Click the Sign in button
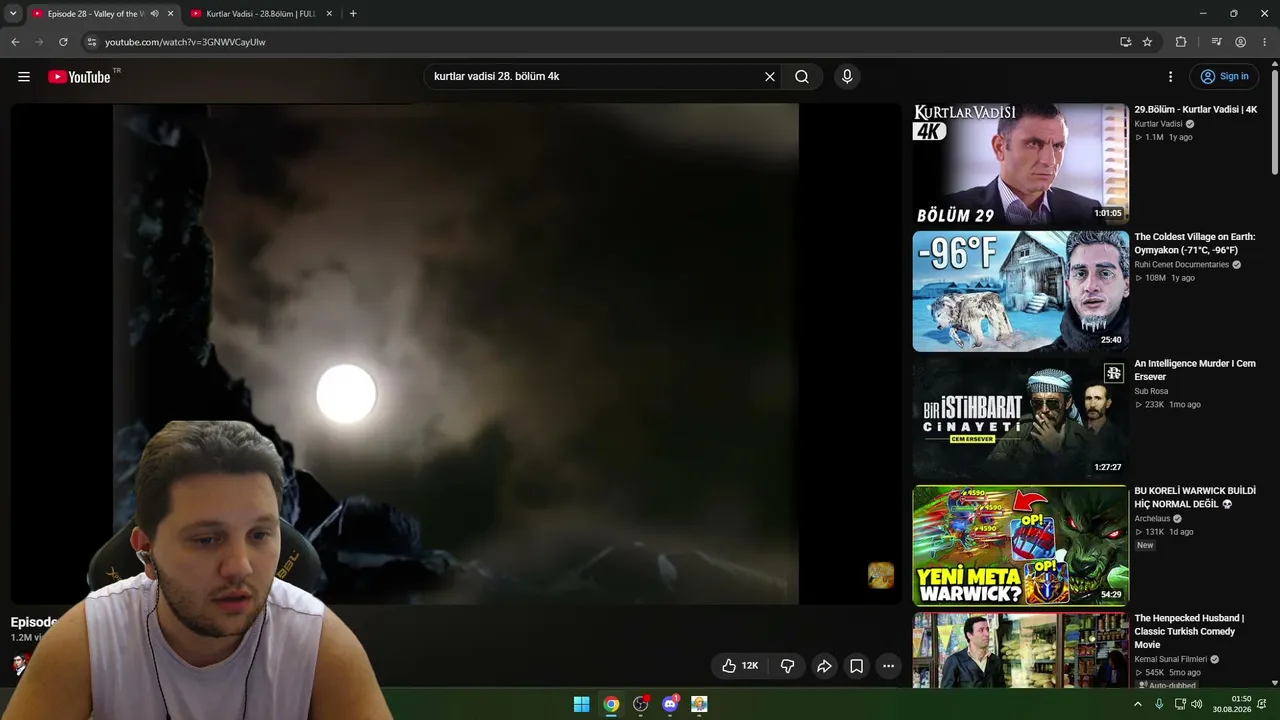This screenshot has width=1280, height=720. pos(1224,77)
